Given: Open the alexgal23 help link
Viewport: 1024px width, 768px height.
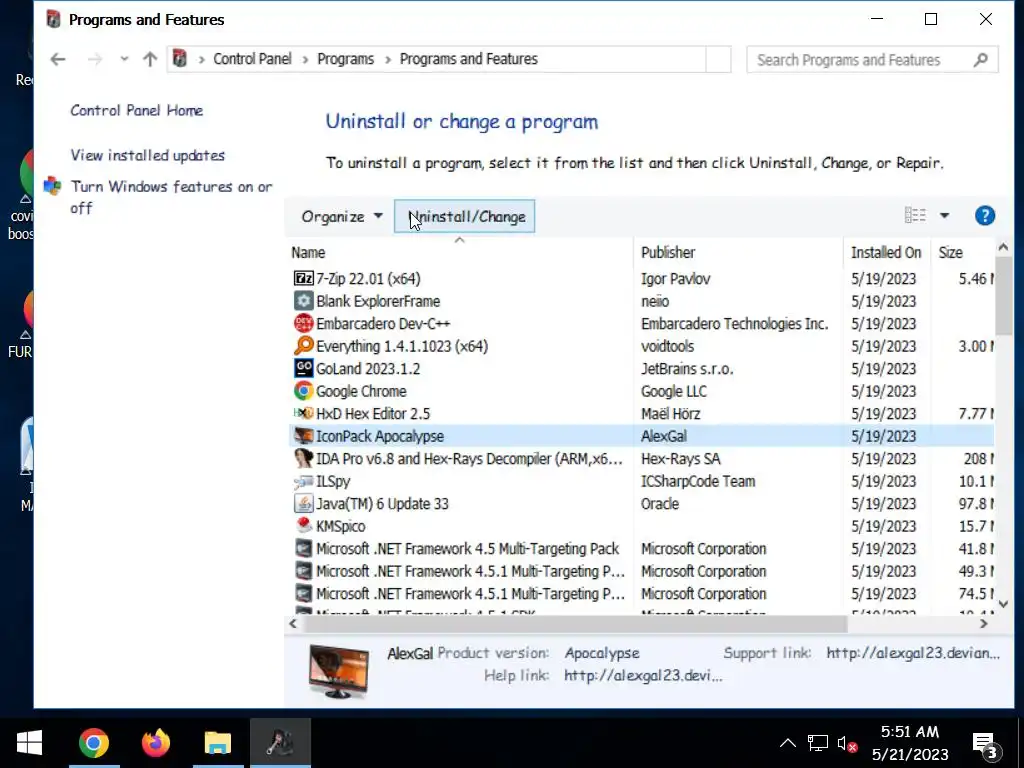Looking at the screenshot, I should 643,676.
